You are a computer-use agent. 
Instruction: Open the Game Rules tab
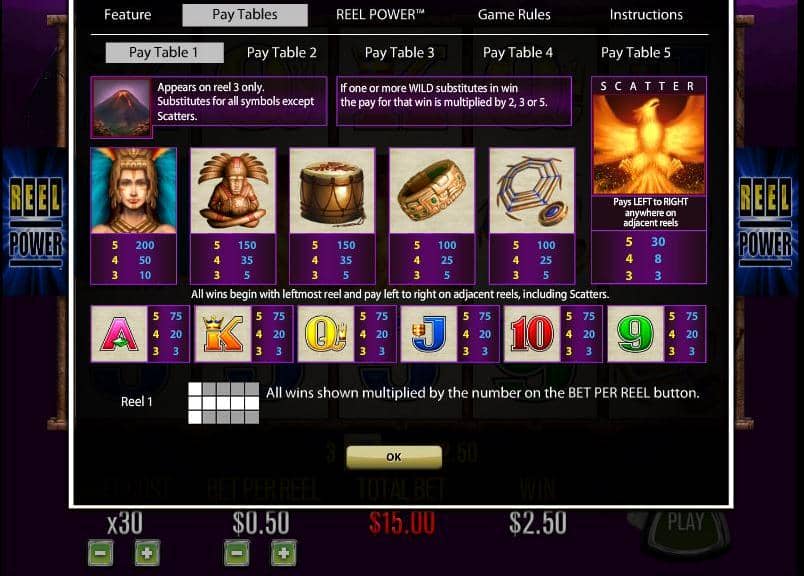pyautogui.click(x=514, y=14)
